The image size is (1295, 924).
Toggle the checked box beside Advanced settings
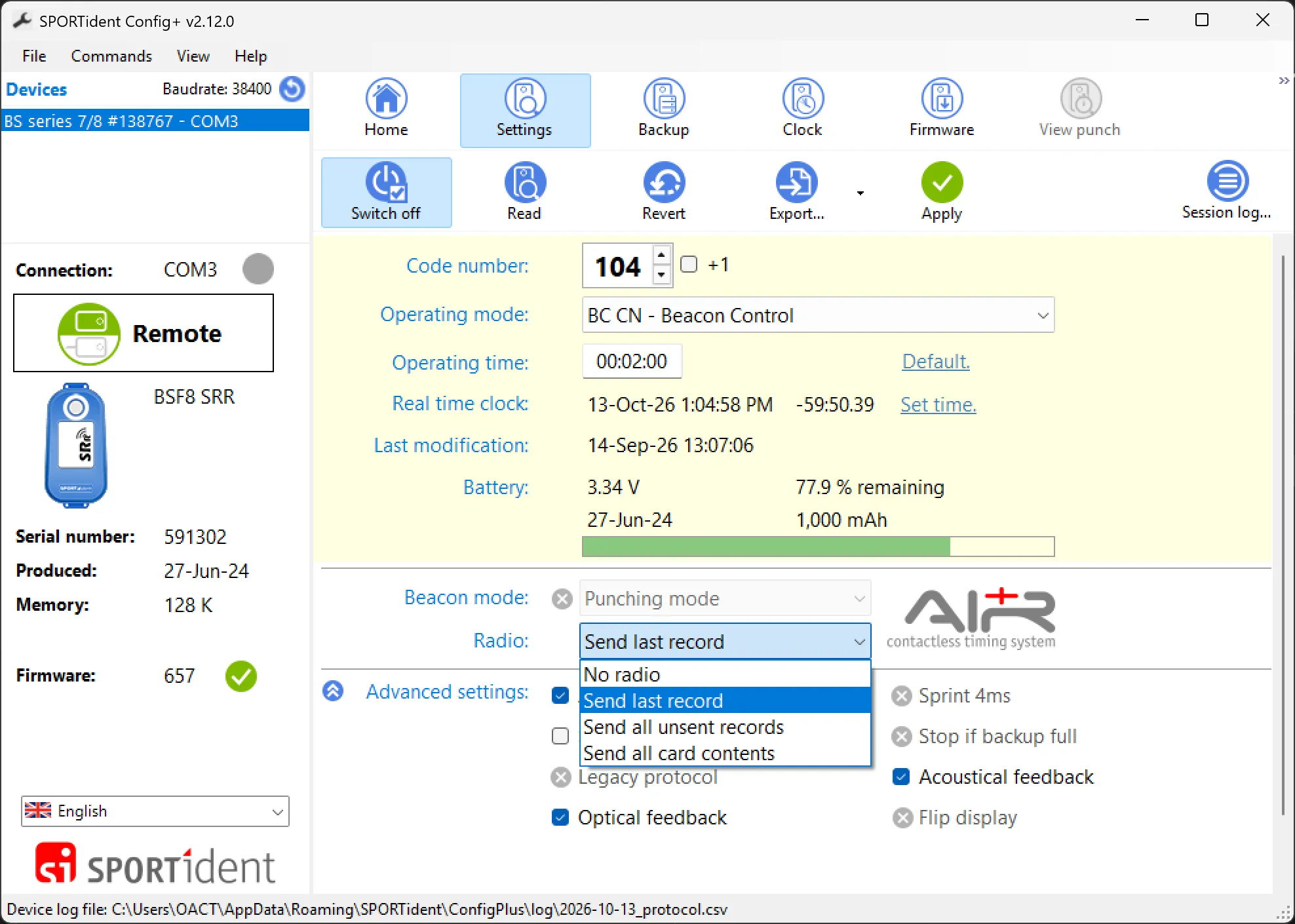[560, 695]
